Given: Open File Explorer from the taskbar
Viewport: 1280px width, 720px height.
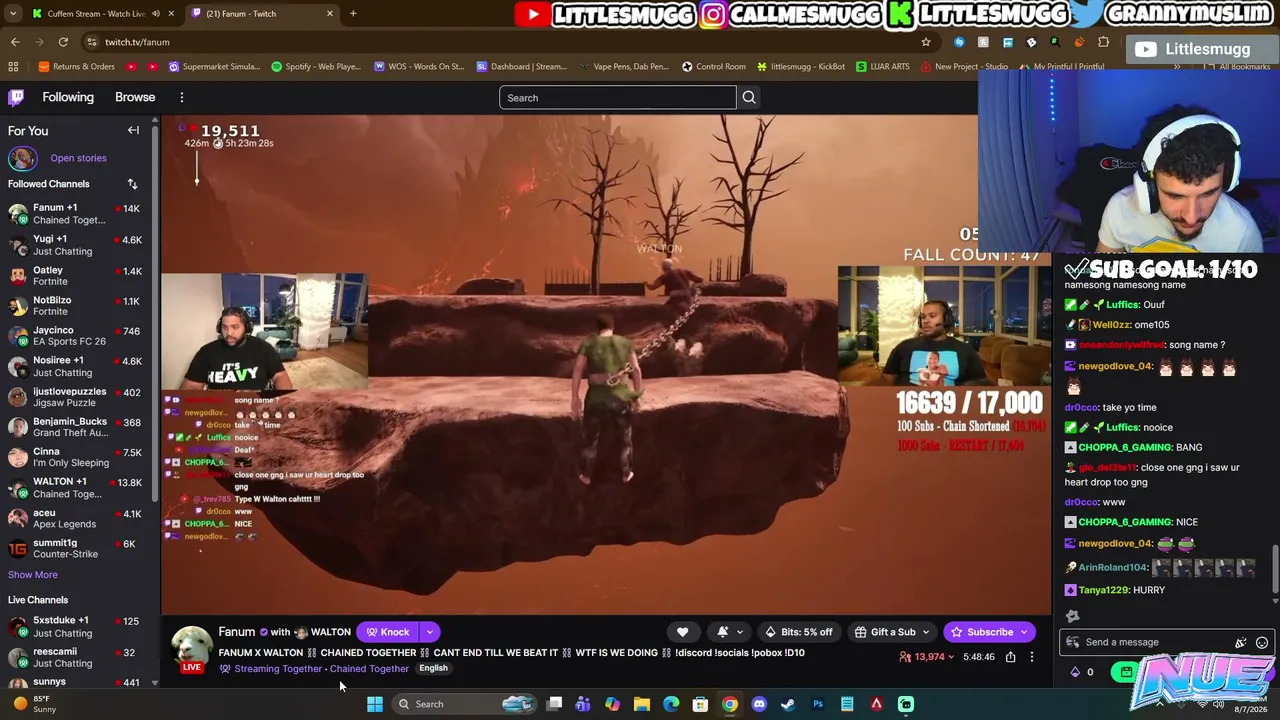Looking at the screenshot, I should 642,704.
